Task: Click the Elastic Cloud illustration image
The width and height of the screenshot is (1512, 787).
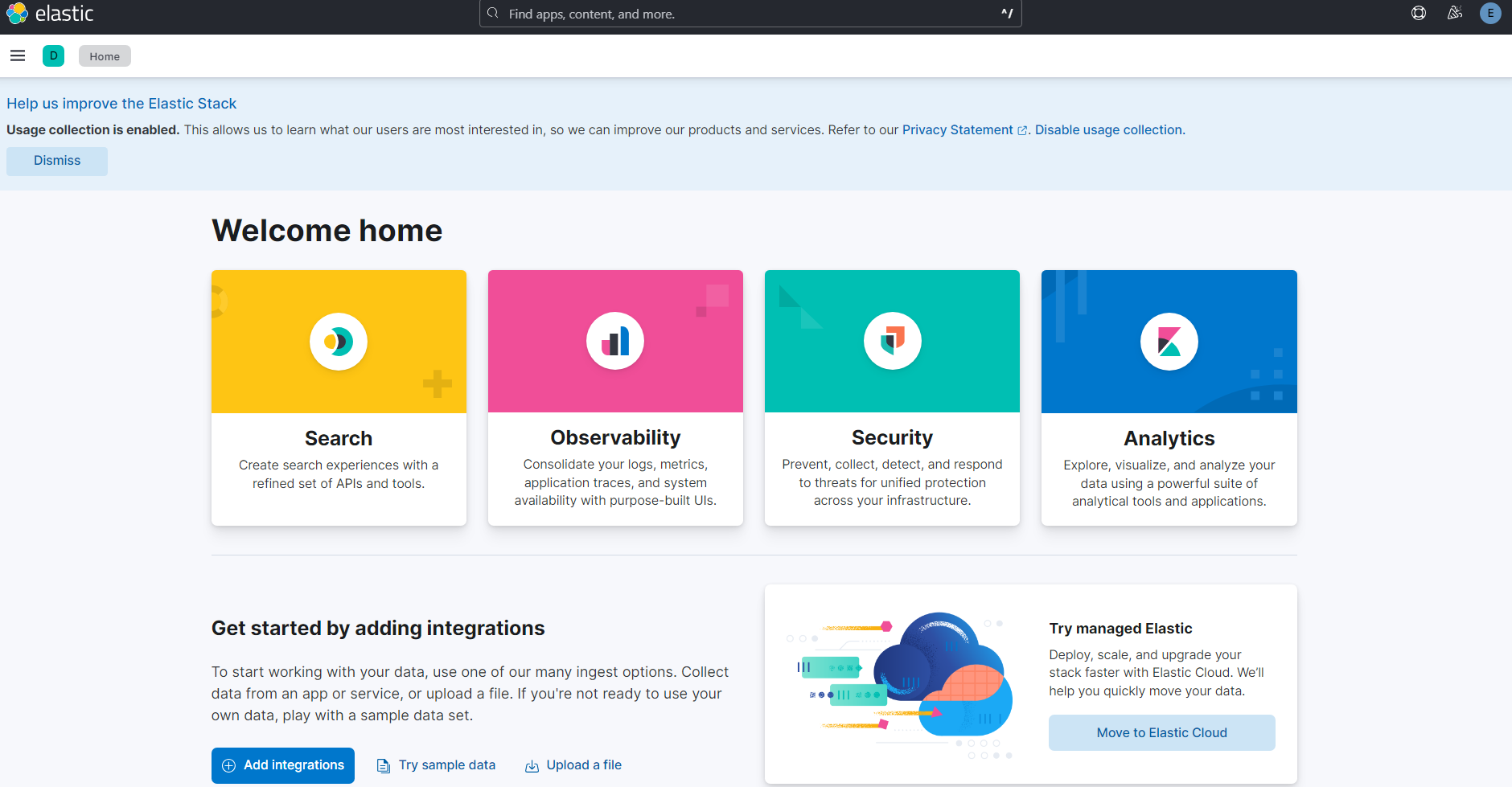Action: point(899,685)
